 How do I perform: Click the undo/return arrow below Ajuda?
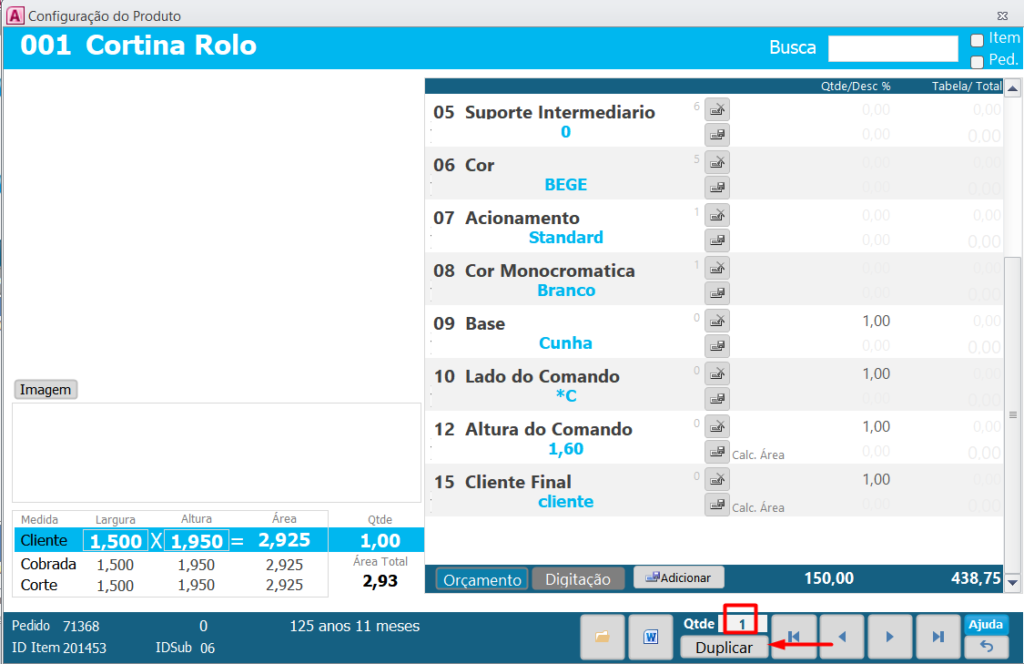(985, 647)
